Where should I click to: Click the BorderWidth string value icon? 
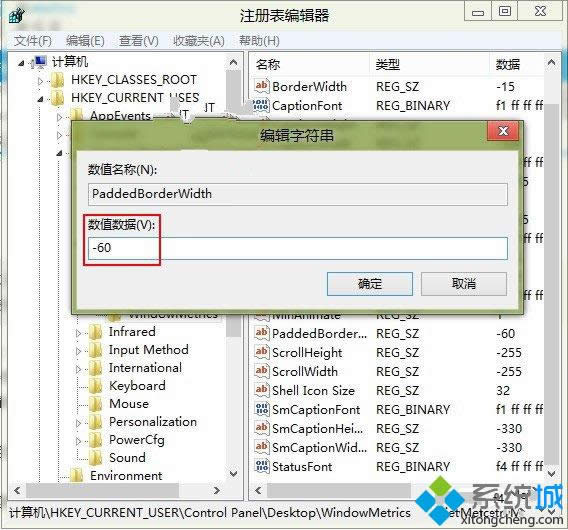[262, 86]
